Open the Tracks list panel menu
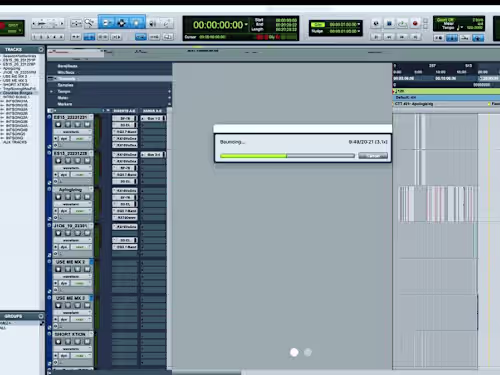Image resolution: width=500 pixels, height=375 pixels. tap(41, 49)
